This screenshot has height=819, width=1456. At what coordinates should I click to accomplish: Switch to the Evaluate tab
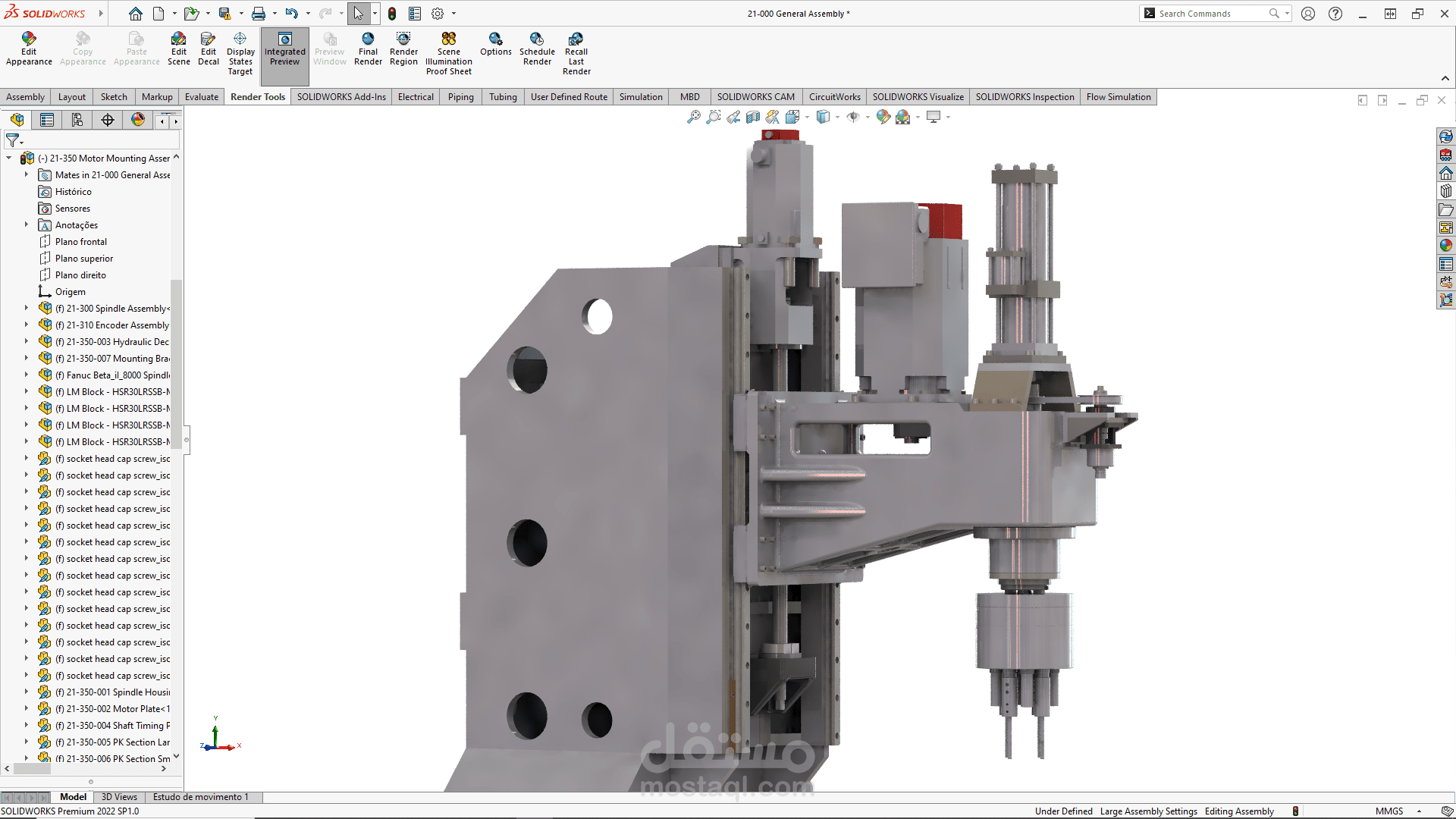pos(201,97)
